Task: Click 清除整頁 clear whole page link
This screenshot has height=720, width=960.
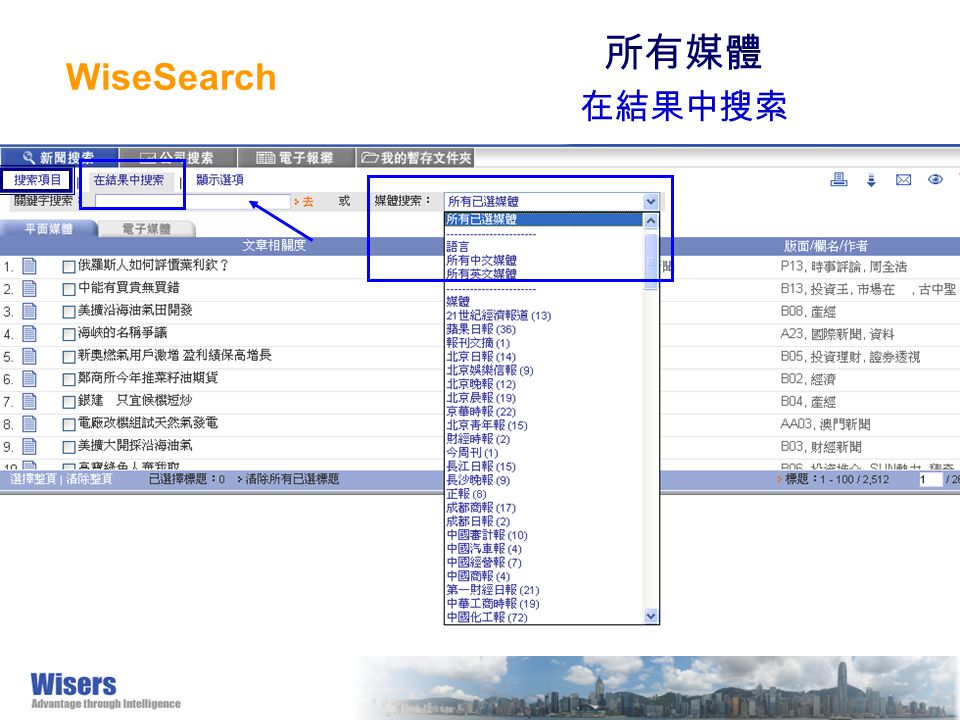Action: (89, 479)
